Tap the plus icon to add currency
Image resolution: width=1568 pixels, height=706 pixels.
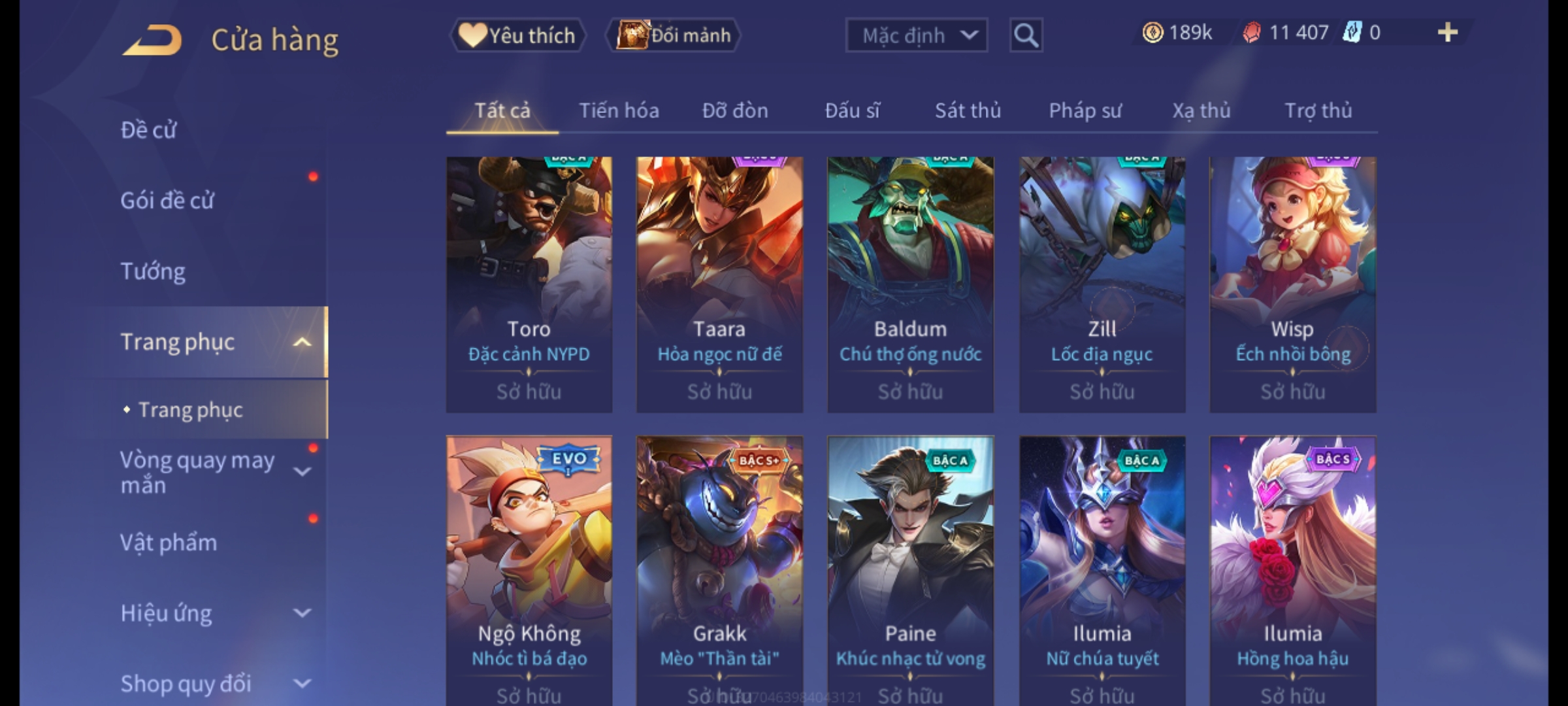tap(1448, 33)
